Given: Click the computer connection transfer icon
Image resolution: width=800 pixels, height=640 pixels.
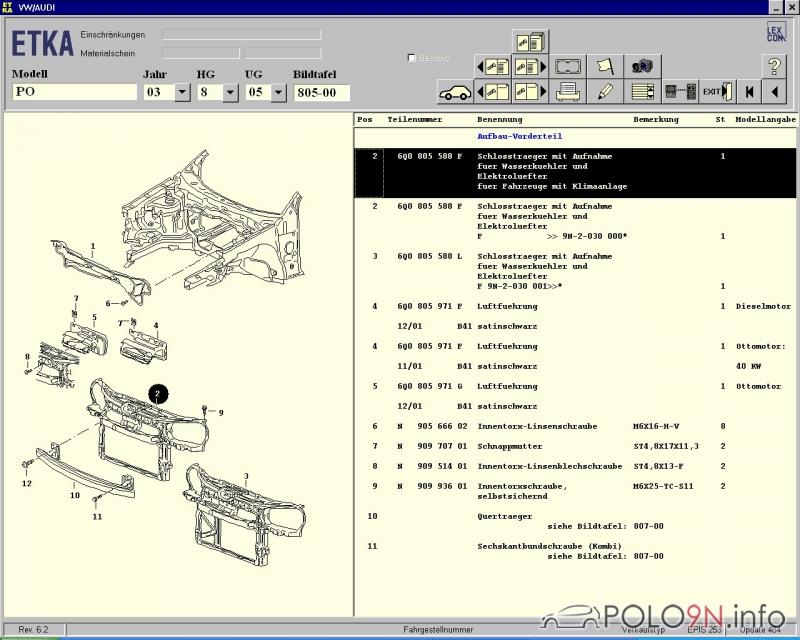Looking at the screenshot, I should 680,92.
